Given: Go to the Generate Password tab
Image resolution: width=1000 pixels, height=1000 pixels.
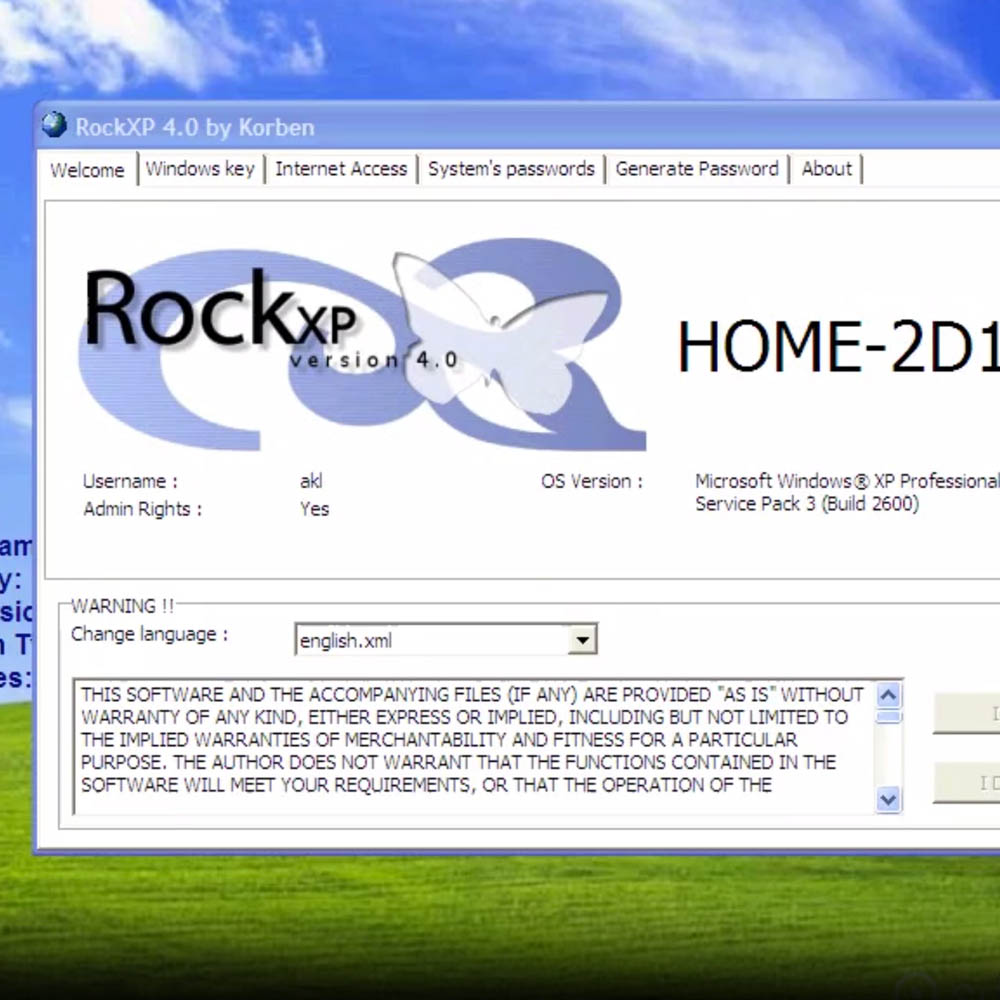Looking at the screenshot, I should coord(697,169).
